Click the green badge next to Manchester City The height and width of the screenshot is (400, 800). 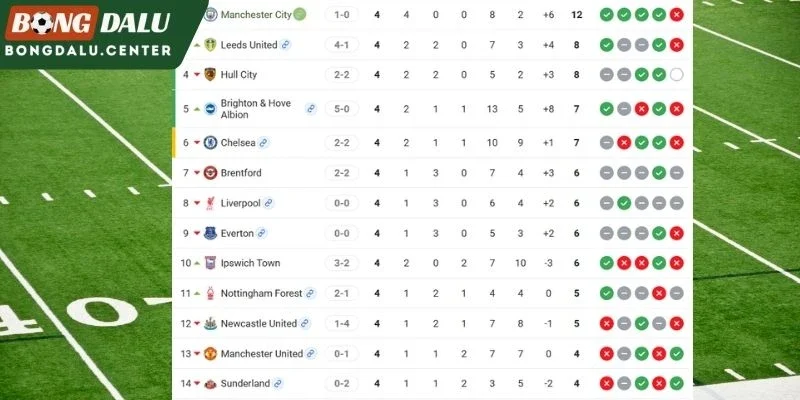pos(300,14)
